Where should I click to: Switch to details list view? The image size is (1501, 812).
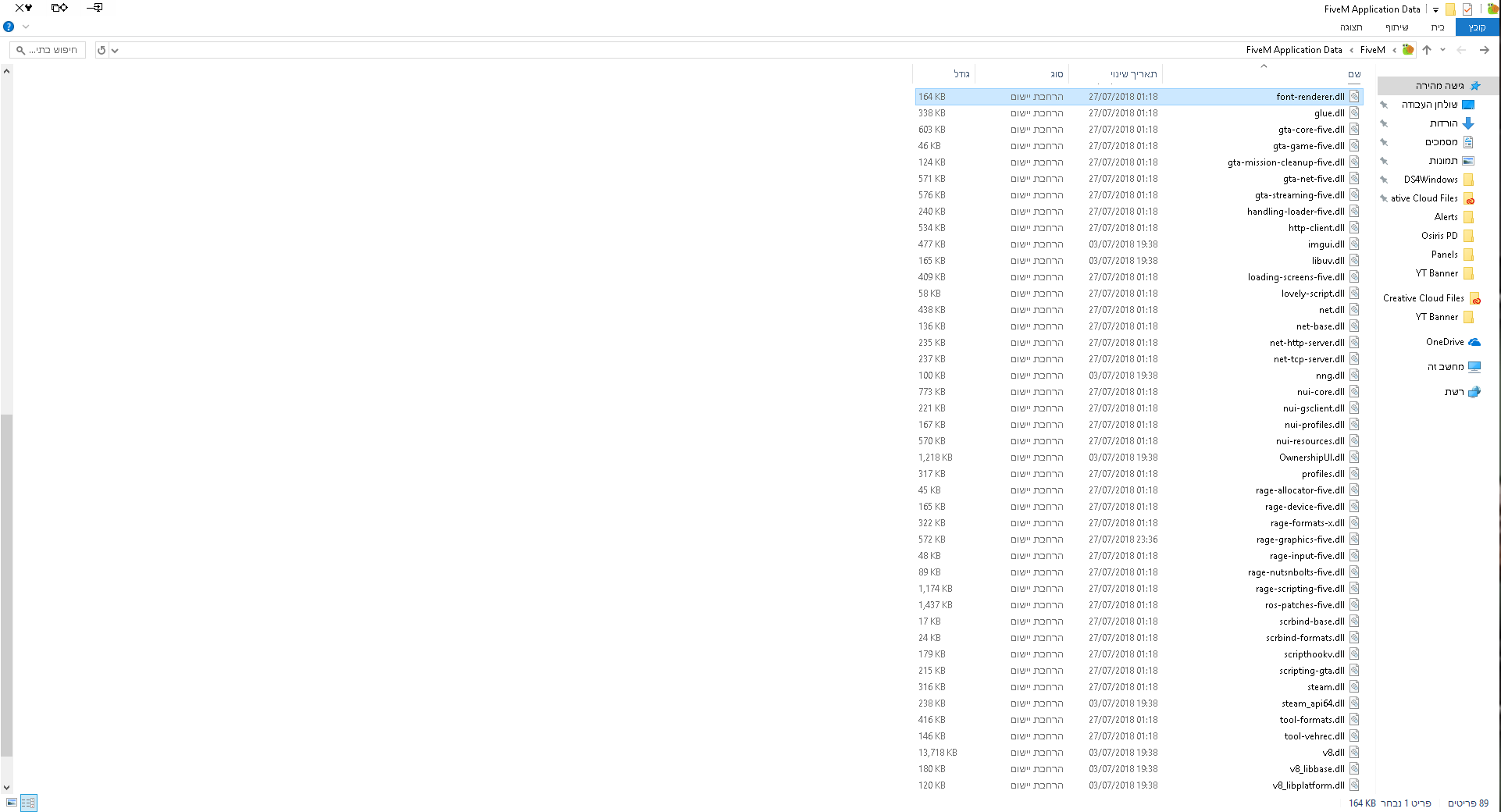tap(28, 803)
